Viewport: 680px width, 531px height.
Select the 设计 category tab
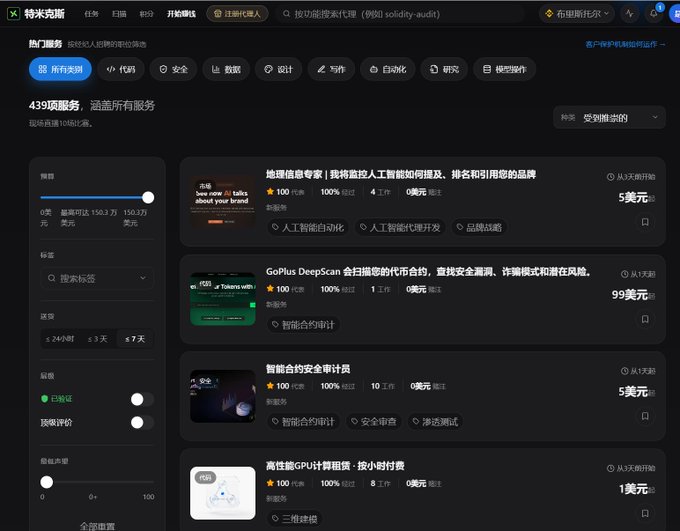278,69
